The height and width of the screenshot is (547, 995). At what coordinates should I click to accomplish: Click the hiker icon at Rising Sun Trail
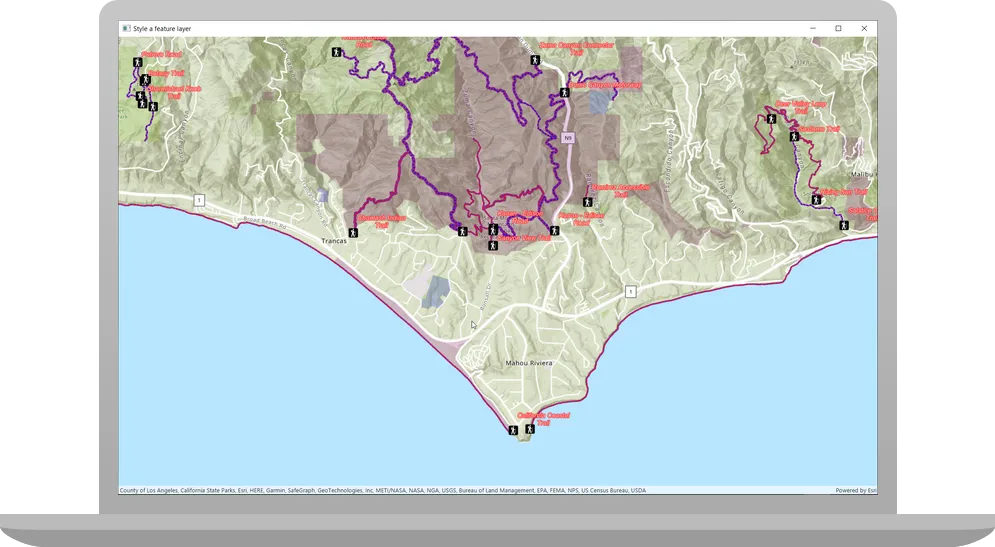[x=817, y=200]
